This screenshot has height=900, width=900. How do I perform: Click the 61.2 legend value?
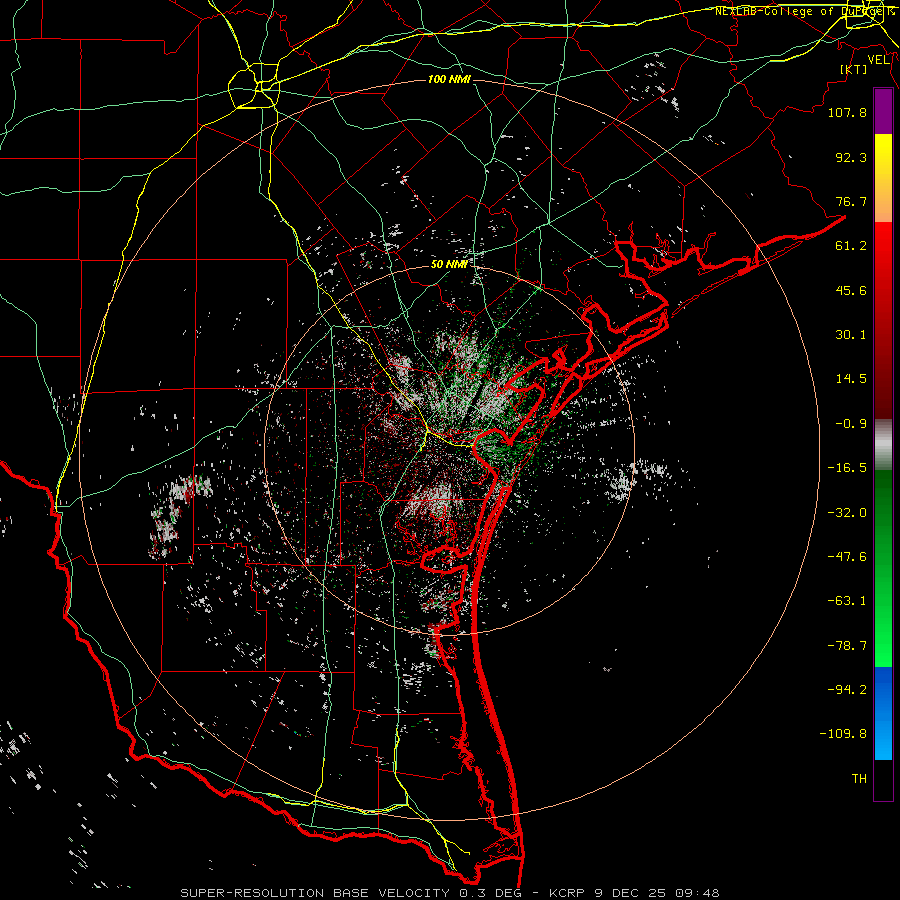click(x=851, y=246)
